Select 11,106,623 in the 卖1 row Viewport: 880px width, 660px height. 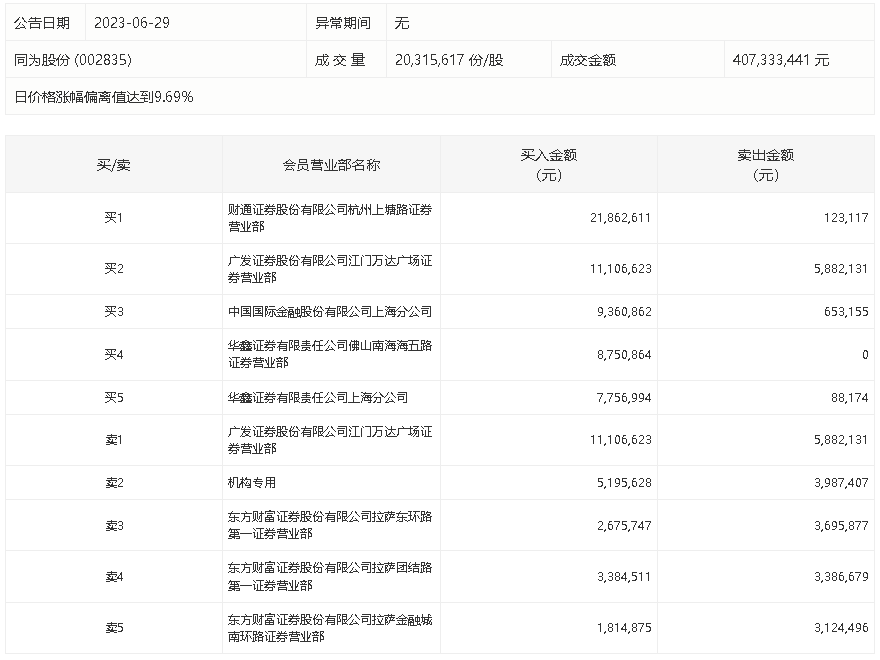(x=620, y=440)
